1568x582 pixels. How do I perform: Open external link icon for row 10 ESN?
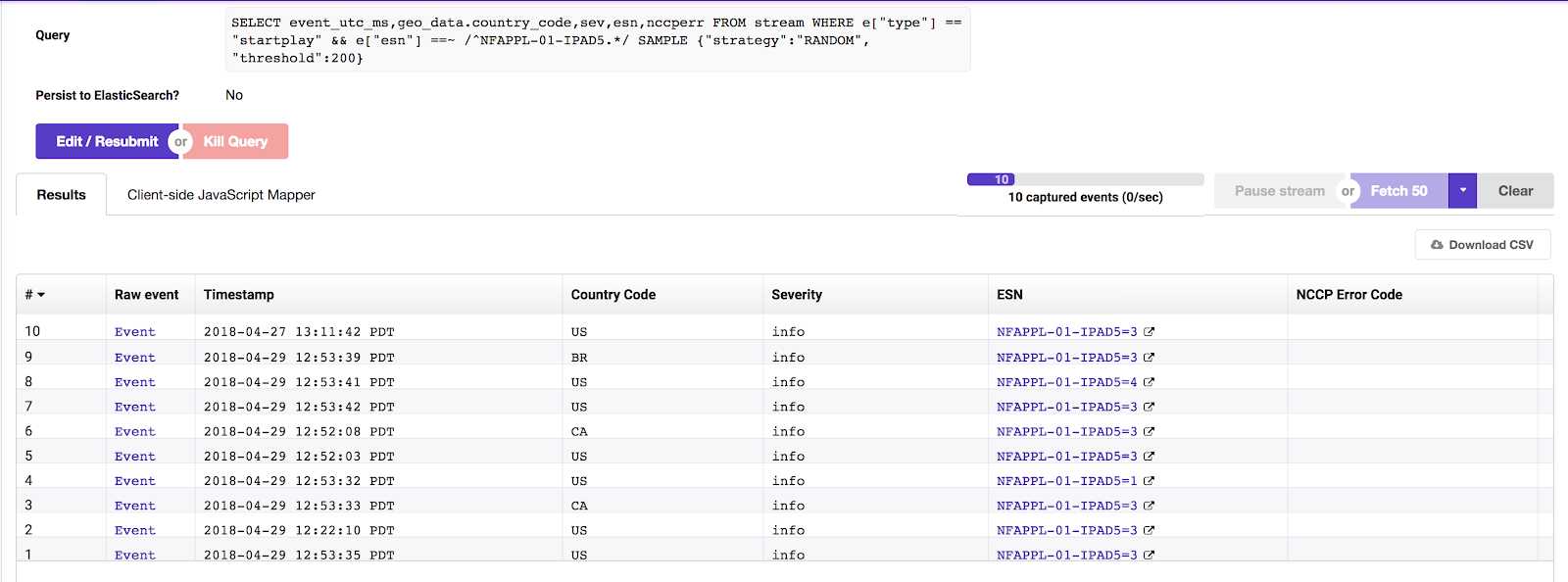[x=1149, y=332]
